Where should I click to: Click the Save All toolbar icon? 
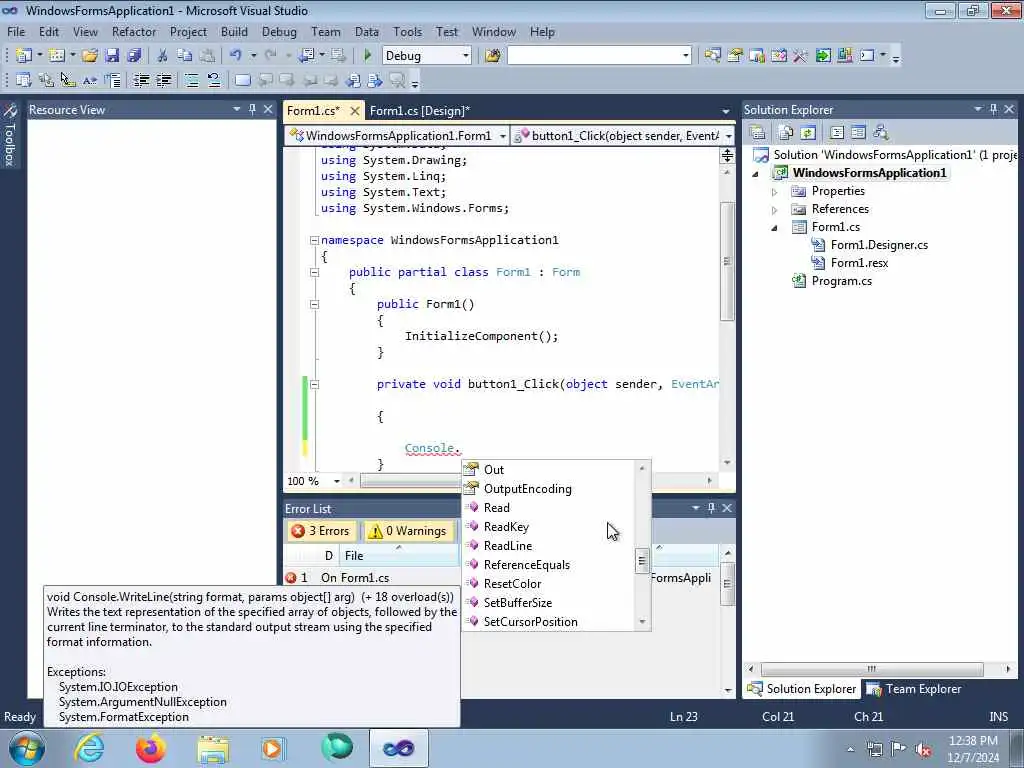point(134,56)
